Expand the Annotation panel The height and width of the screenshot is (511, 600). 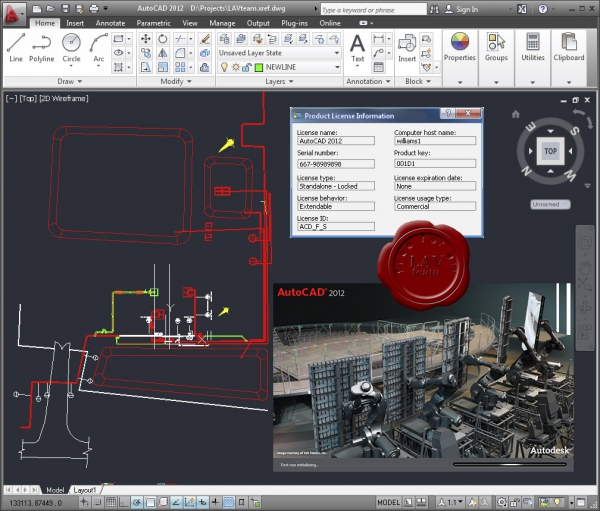click(368, 81)
